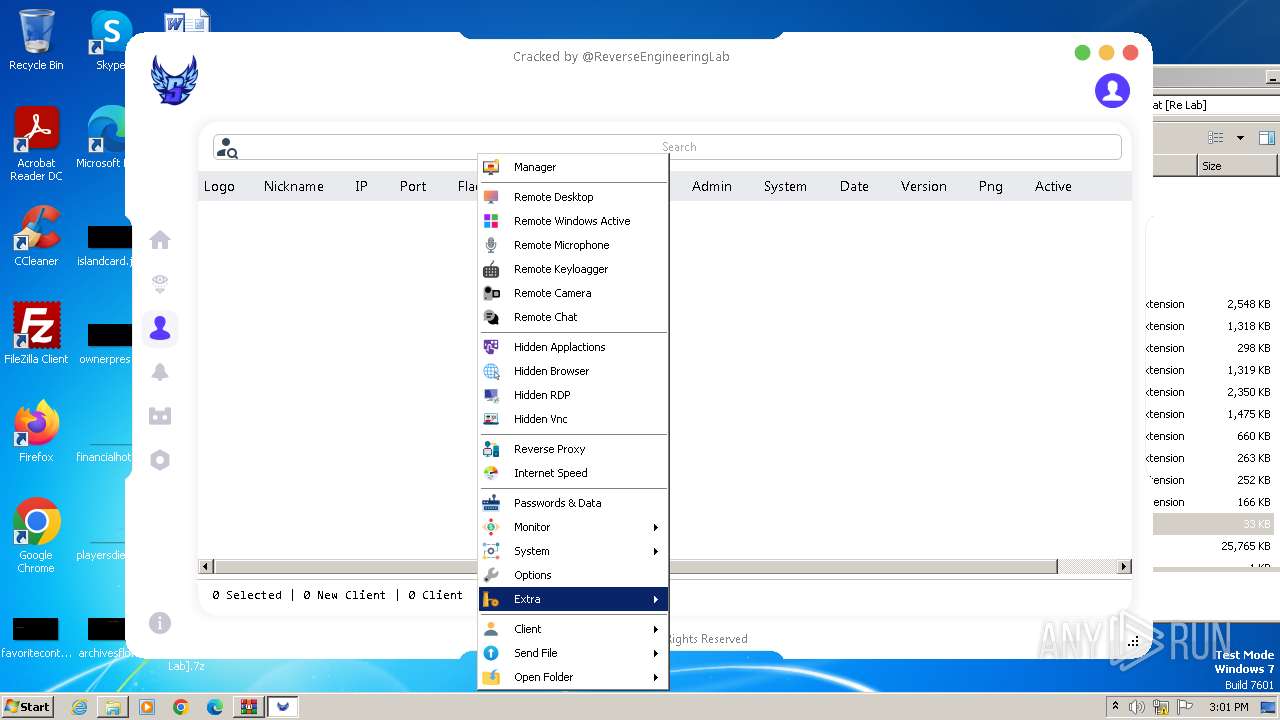The height and width of the screenshot is (720, 1280).
Task: Expand the System submenu arrow
Action: tap(656, 551)
